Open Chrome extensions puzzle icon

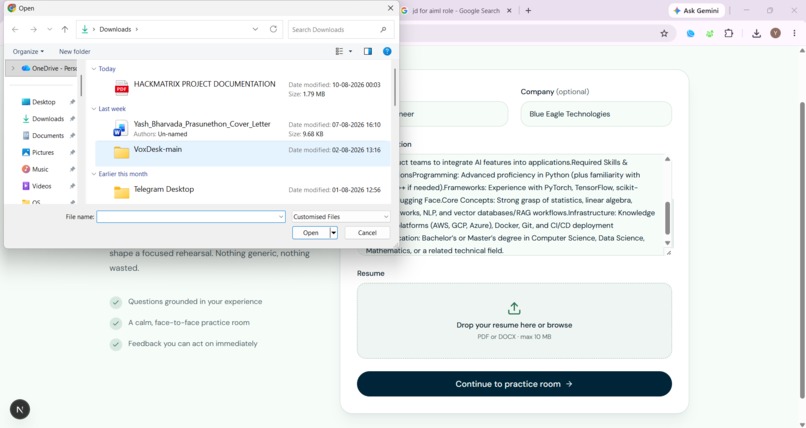(x=728, y=33)
